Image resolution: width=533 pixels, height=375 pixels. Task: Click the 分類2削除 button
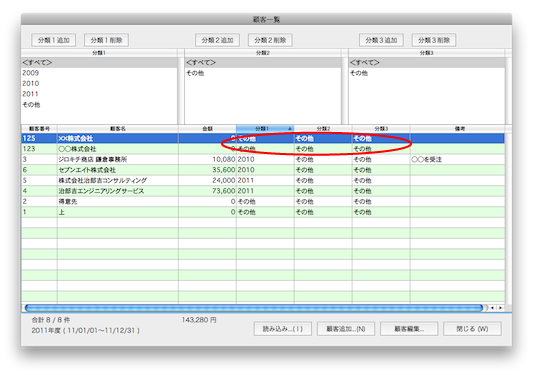pos(270,40)
